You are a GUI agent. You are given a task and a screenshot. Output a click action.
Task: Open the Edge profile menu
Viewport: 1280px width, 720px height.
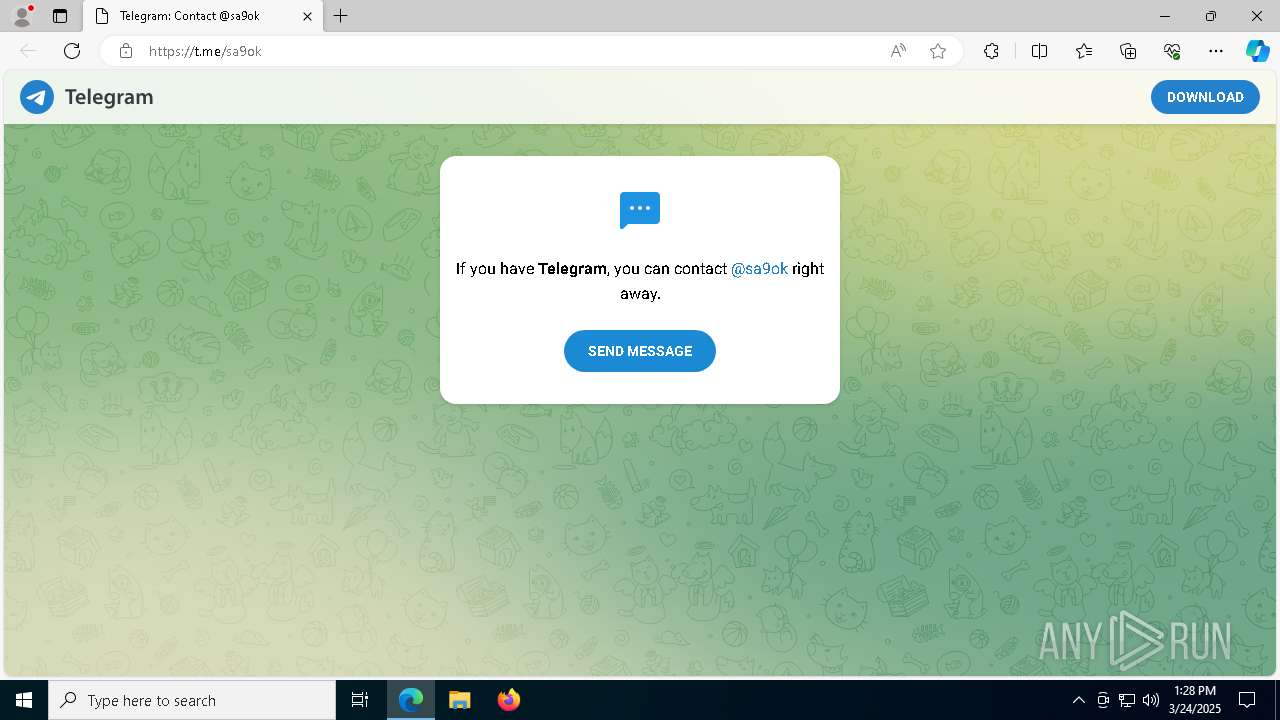click(22, 16)
